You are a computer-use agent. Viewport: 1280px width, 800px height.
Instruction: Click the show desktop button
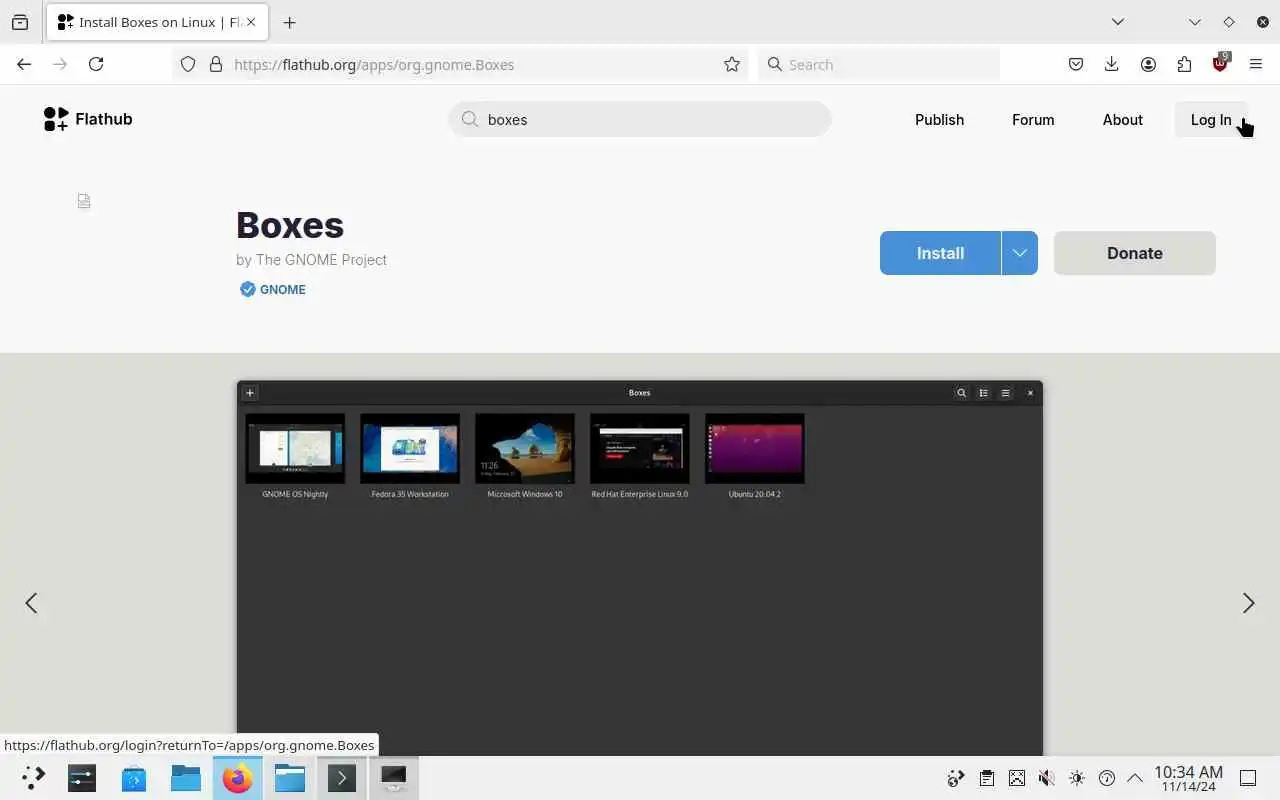(x=1248, y=778)
